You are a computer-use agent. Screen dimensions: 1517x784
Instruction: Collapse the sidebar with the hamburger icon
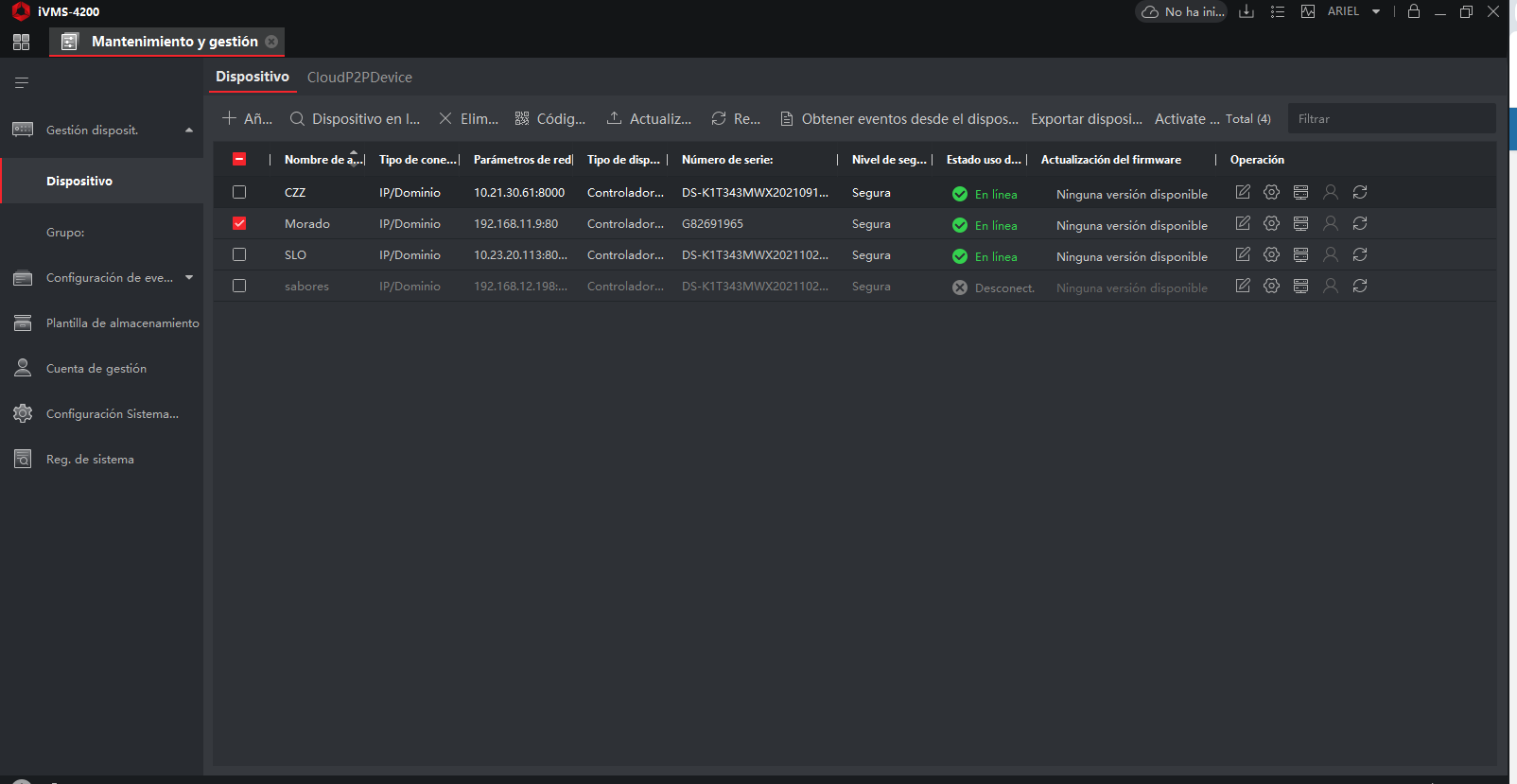click(x=22, y=83)
